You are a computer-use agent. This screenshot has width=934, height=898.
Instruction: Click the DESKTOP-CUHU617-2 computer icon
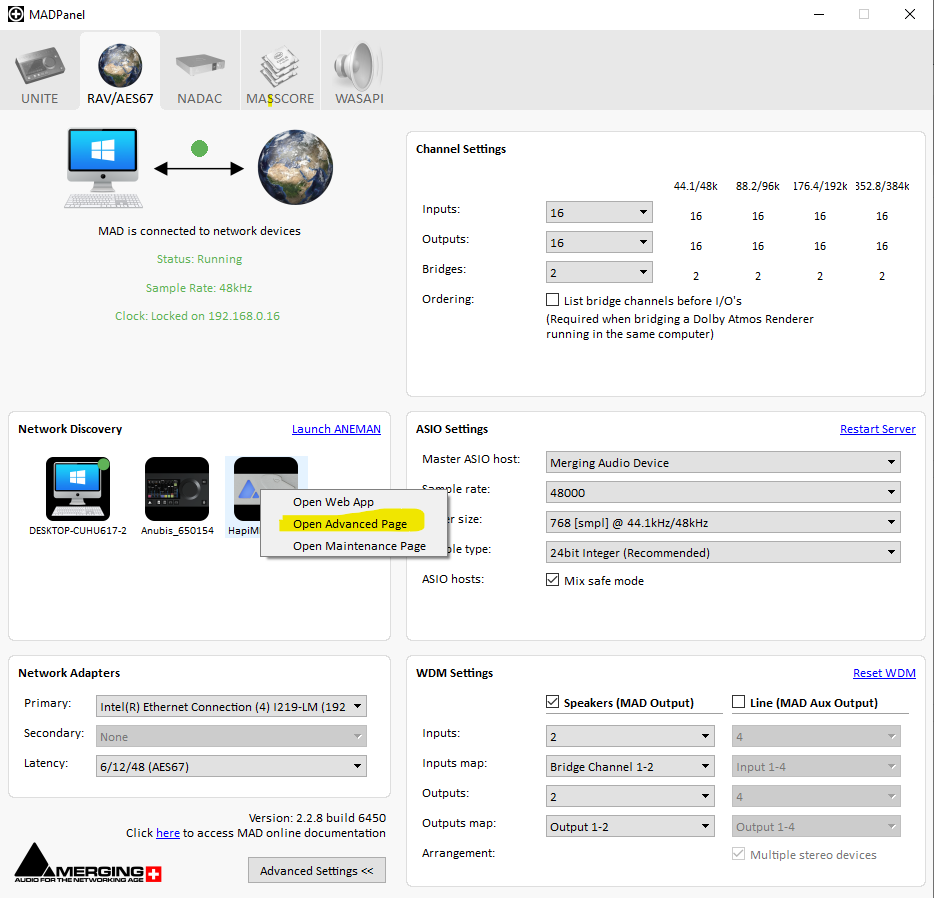[77, 489]
